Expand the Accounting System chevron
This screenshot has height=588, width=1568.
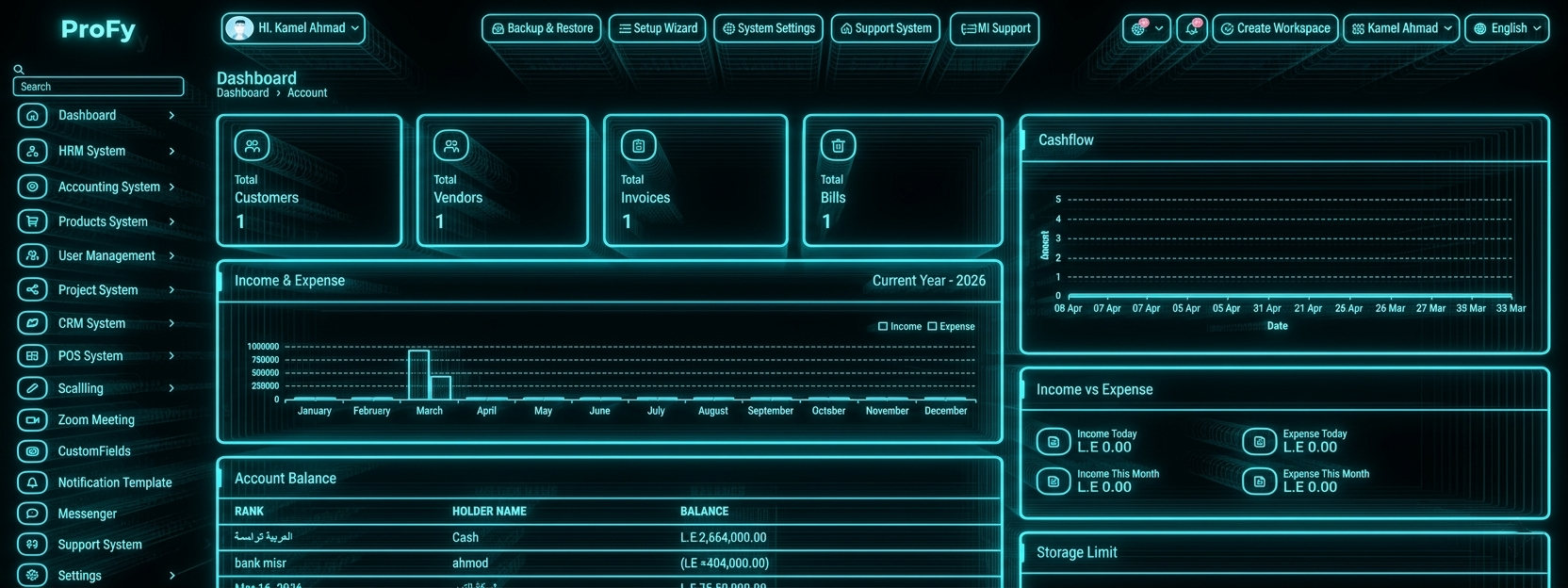click(x=171, y=187)
